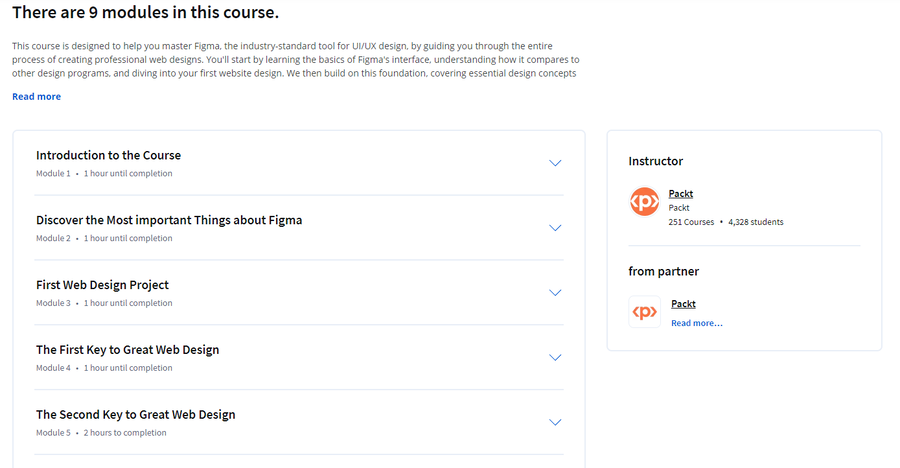Select the Introduction to the Course title

(x=108, y=155)
